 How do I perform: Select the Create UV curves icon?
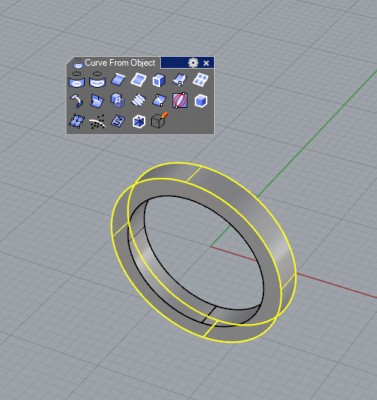[118, 121]
